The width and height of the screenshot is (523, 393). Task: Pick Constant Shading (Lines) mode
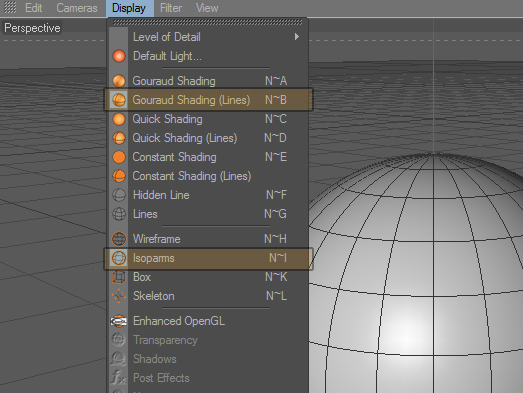207,176
